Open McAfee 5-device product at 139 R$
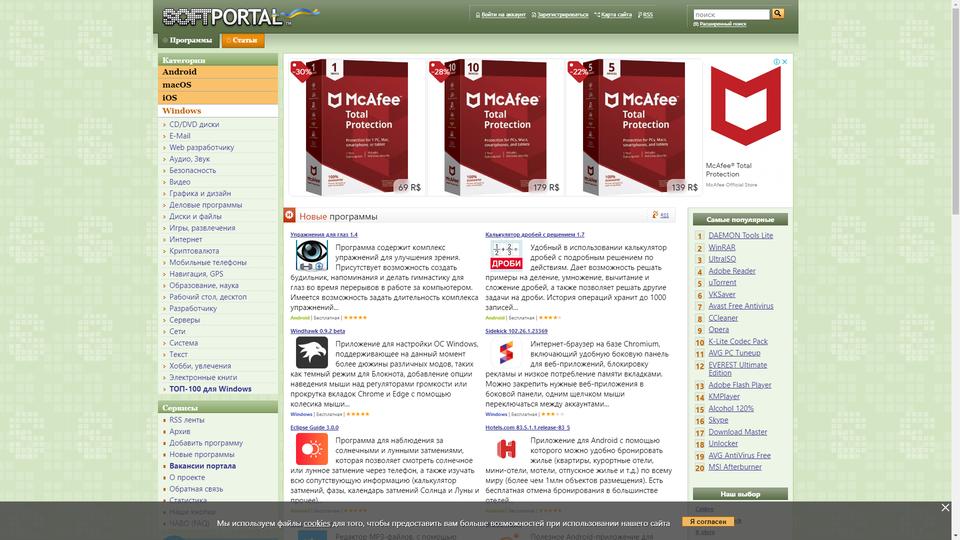This screenshot has width=960, height=540. click(x=634, y=127)
